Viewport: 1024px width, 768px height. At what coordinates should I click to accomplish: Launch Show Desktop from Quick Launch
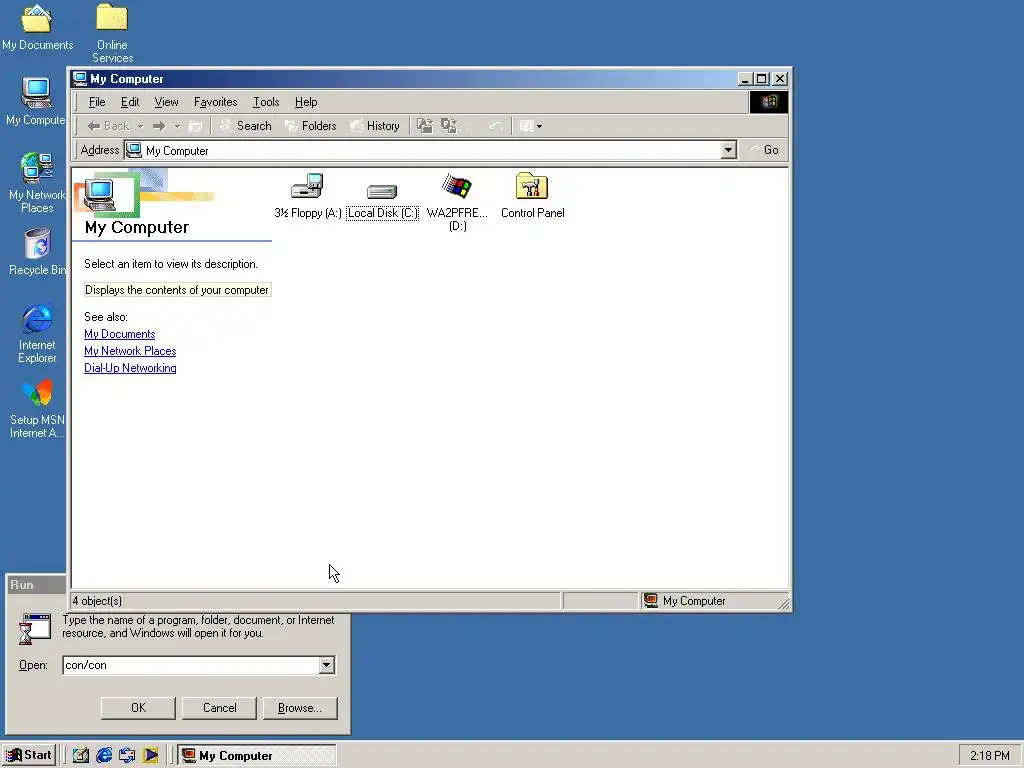pyautogui.click(x=80, y=756)
